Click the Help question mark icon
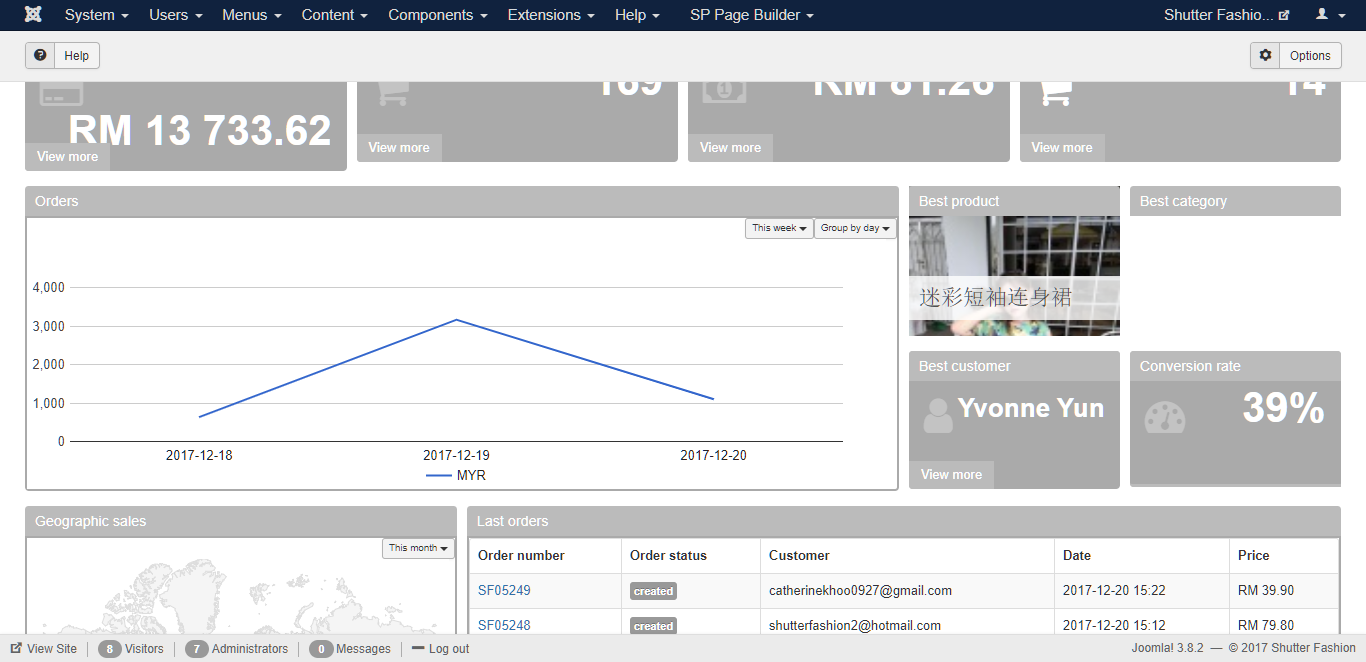This screenshot has height=662, width=1366. pyautogui.click(x=40, y=55)
